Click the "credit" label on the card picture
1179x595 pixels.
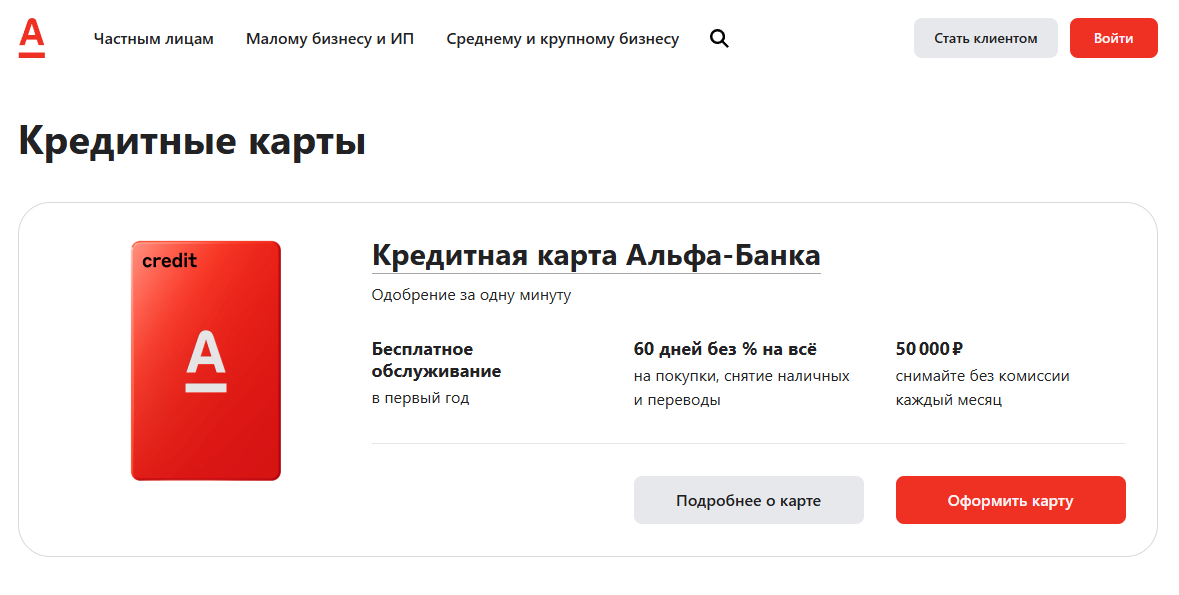pos(170,261)
